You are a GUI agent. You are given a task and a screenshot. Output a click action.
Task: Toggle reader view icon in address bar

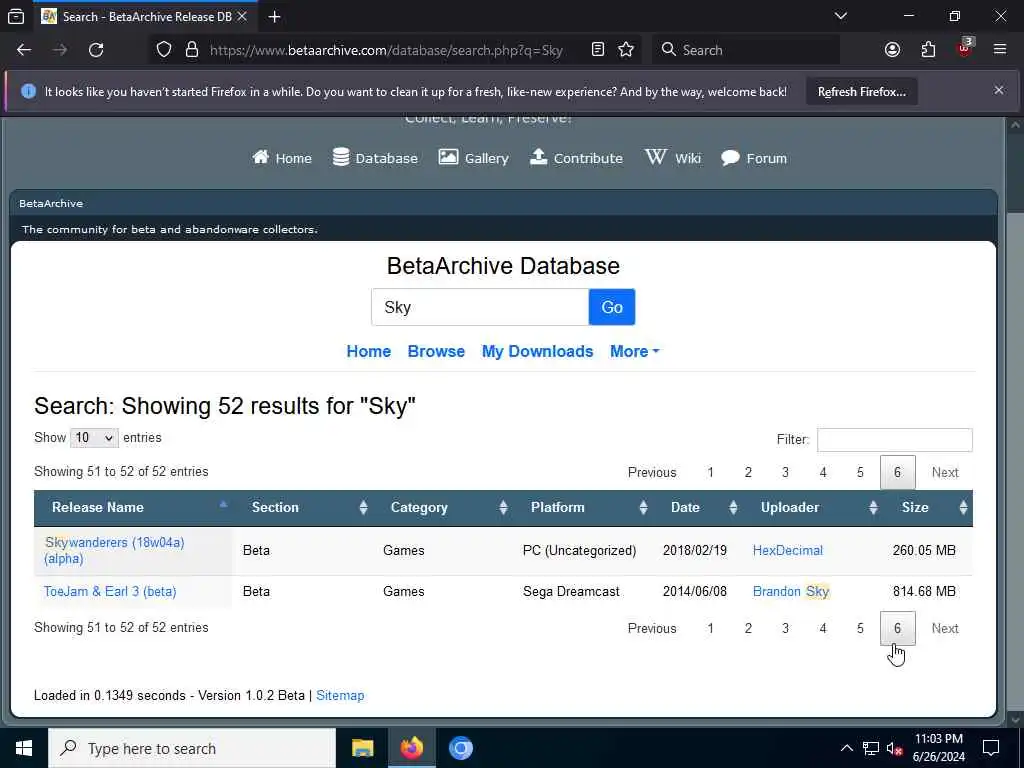(598, 50)
